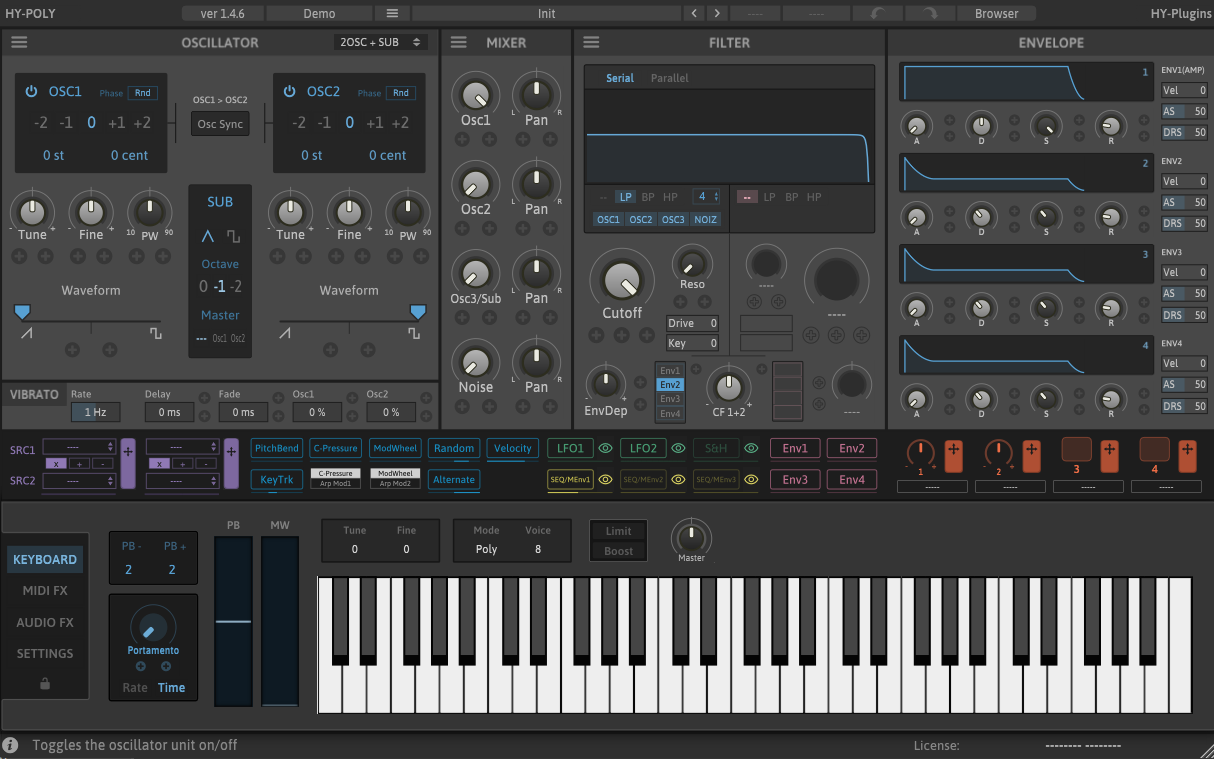The width and height of the screenshot is (1214, 759).
Task: Open the Filter section hamburger menu
Action: 590,42
